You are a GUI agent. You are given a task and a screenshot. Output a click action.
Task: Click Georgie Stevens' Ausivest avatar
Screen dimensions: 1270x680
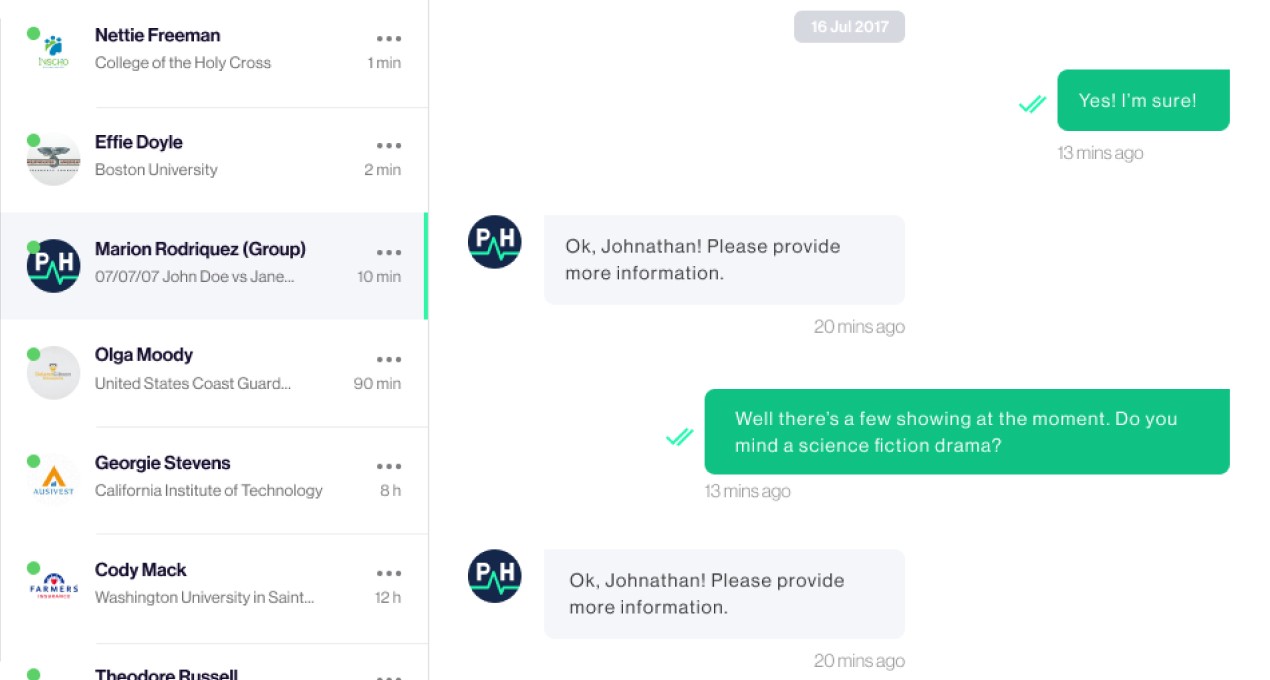(53, 480)
